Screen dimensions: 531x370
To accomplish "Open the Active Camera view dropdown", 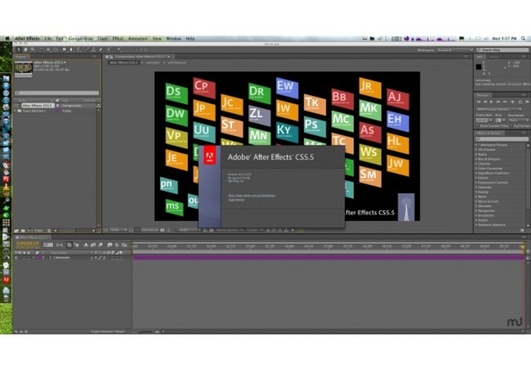I will (x=230, y=230).
